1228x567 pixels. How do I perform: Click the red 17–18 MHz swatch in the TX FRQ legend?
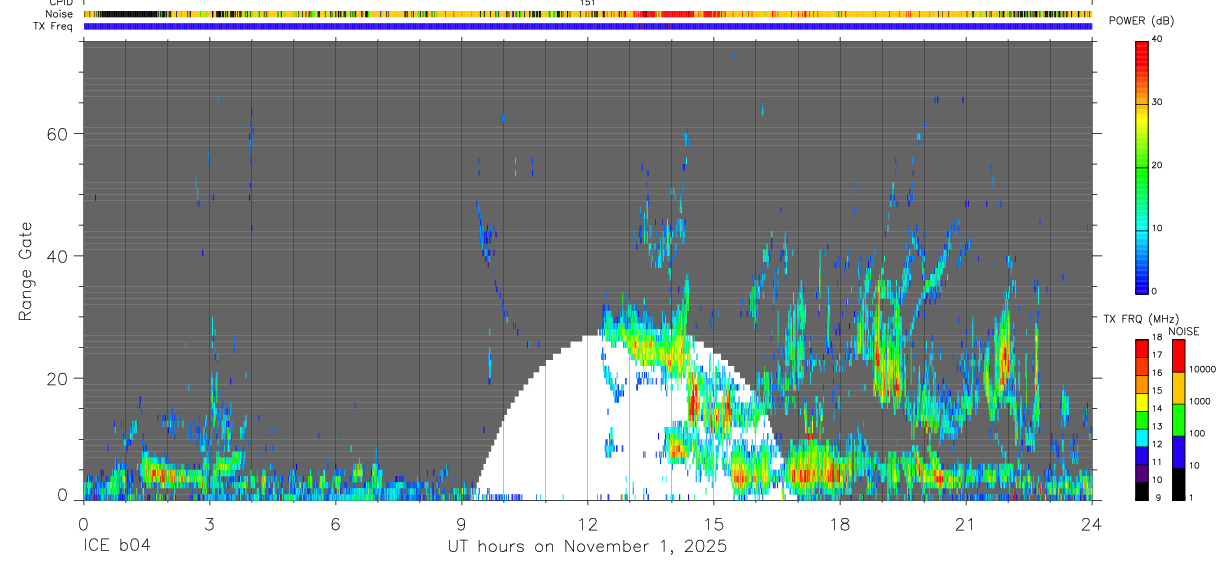click(1142, 349)
